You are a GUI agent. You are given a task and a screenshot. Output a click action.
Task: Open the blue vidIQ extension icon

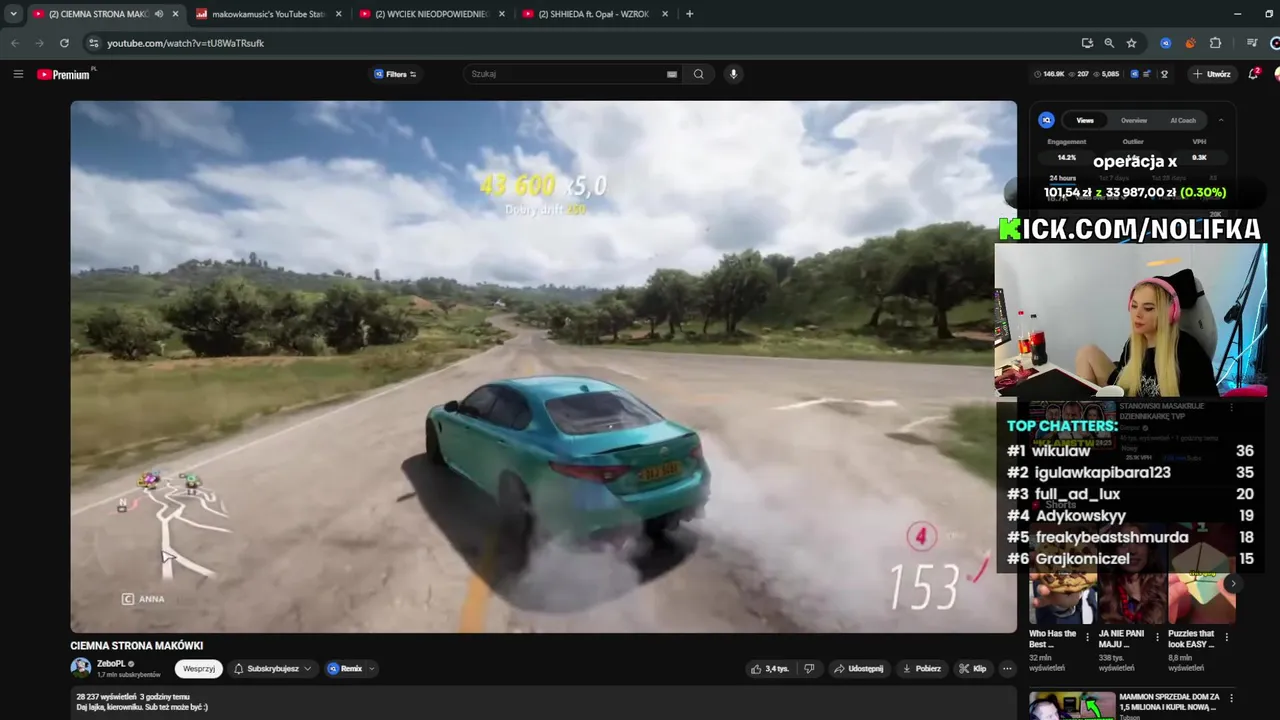coord(1165,43)
